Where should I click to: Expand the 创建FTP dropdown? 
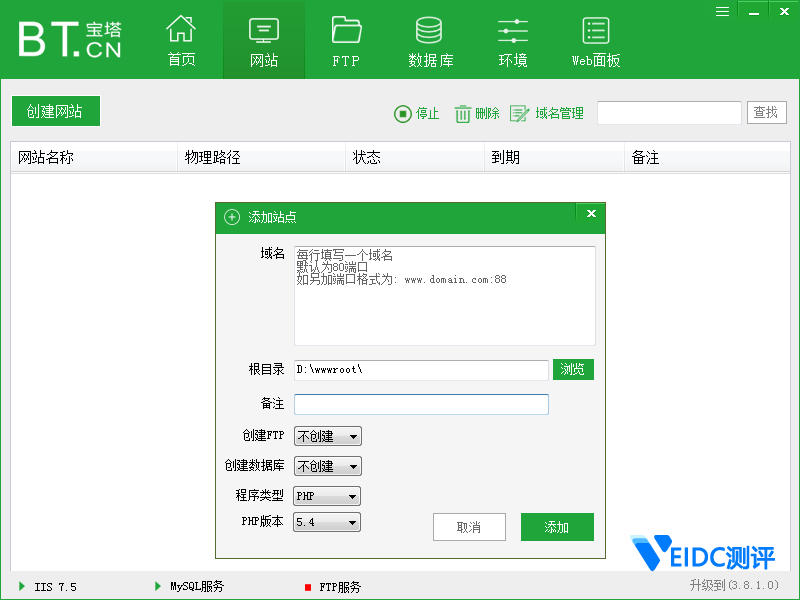327,436
